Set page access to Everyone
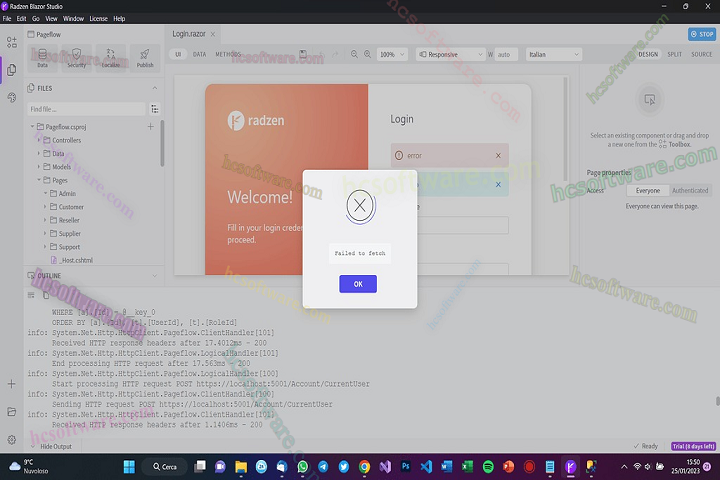Image resolution: width=720 pixels, height=480 pixels. click(x=647, y=191)
